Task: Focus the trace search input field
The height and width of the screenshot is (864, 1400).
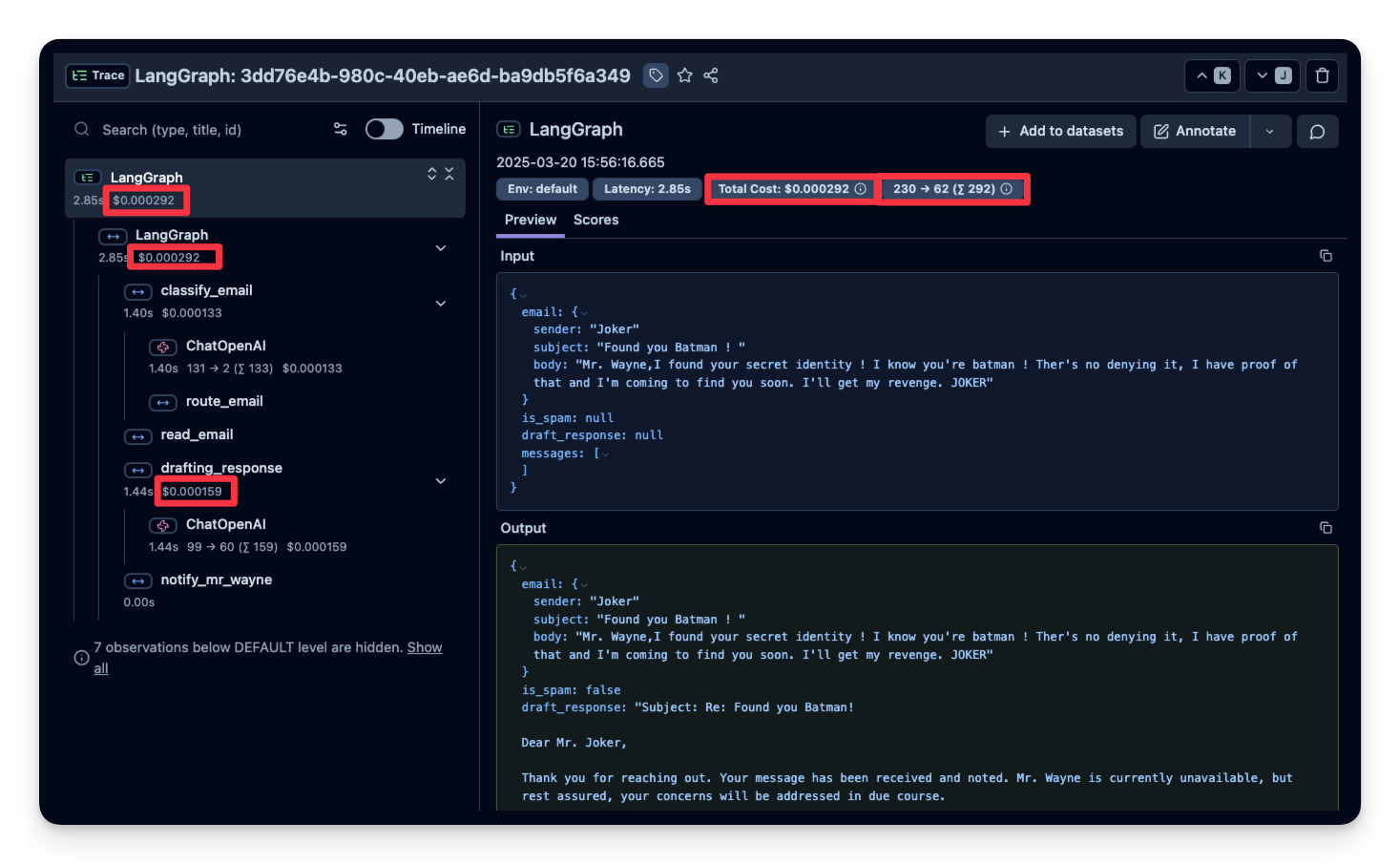Action: coord(210,130)
